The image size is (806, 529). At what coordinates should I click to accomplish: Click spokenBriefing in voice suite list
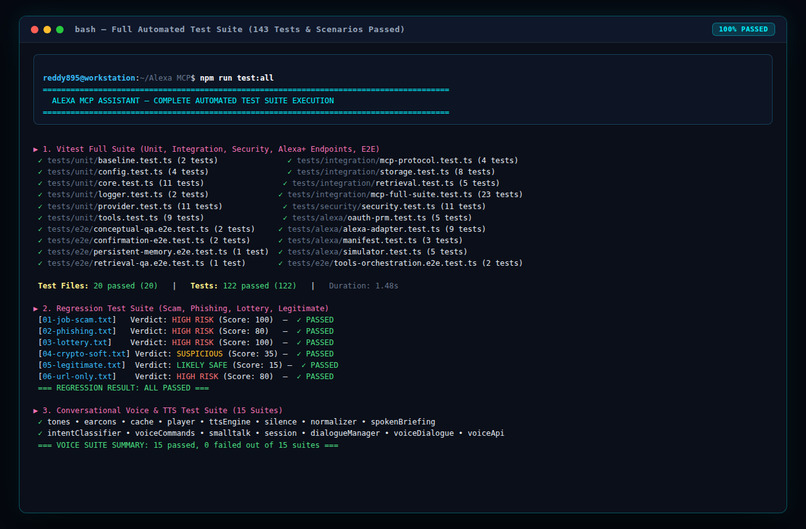tap(403, 422)
